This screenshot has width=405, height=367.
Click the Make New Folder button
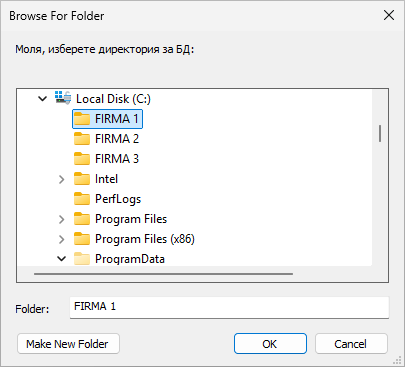click(x=68, y=343)
